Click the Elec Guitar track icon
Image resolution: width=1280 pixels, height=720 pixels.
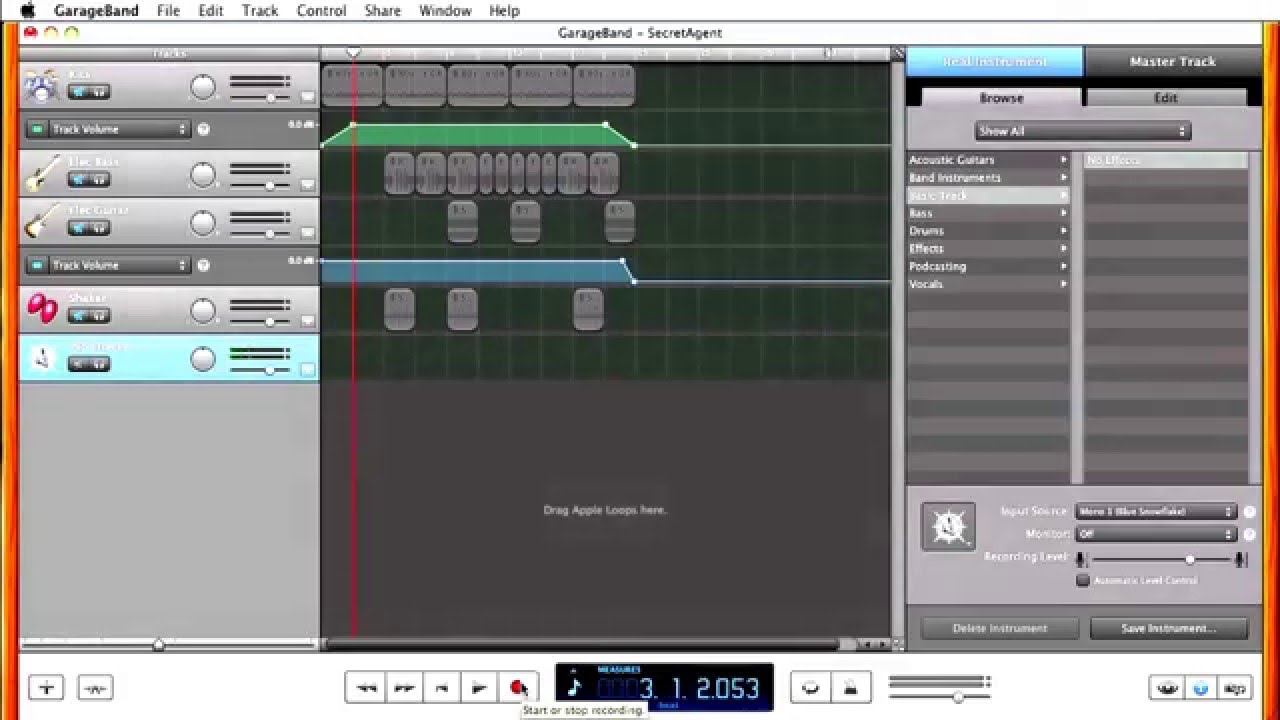point(42,222)
